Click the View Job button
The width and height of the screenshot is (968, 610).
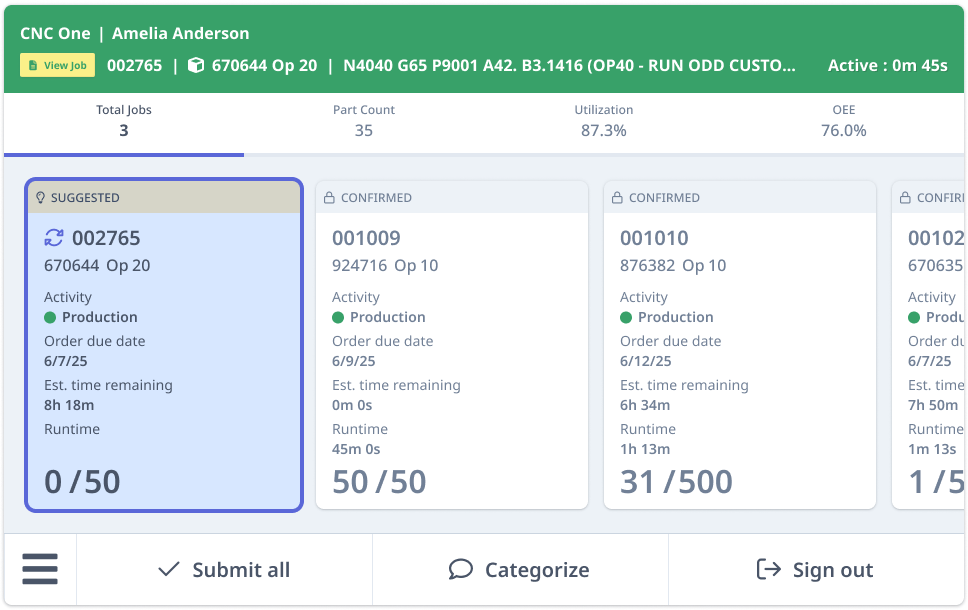click(57, 63)
